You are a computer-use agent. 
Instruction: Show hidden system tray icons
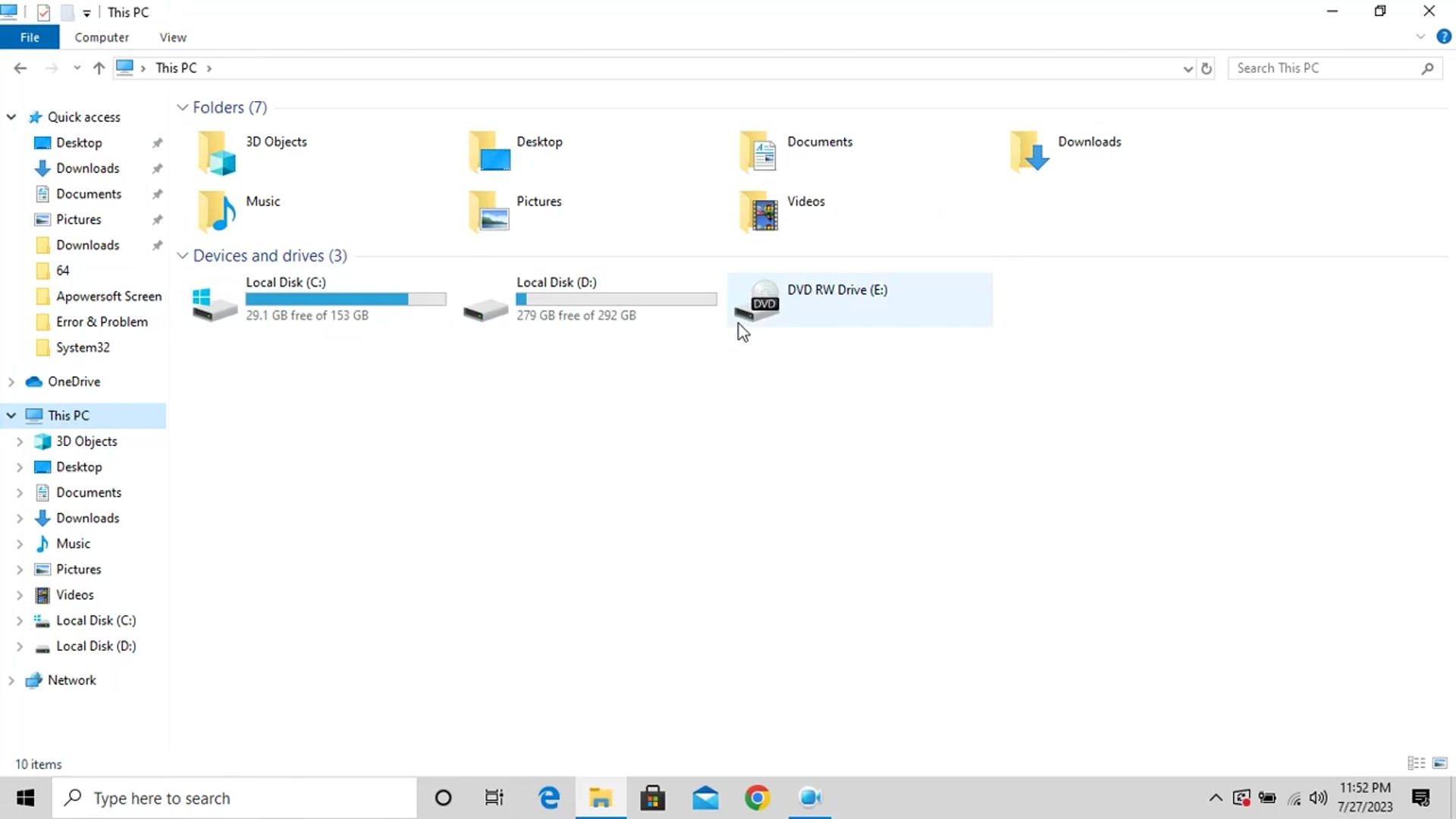click(x=1216, y=798)
